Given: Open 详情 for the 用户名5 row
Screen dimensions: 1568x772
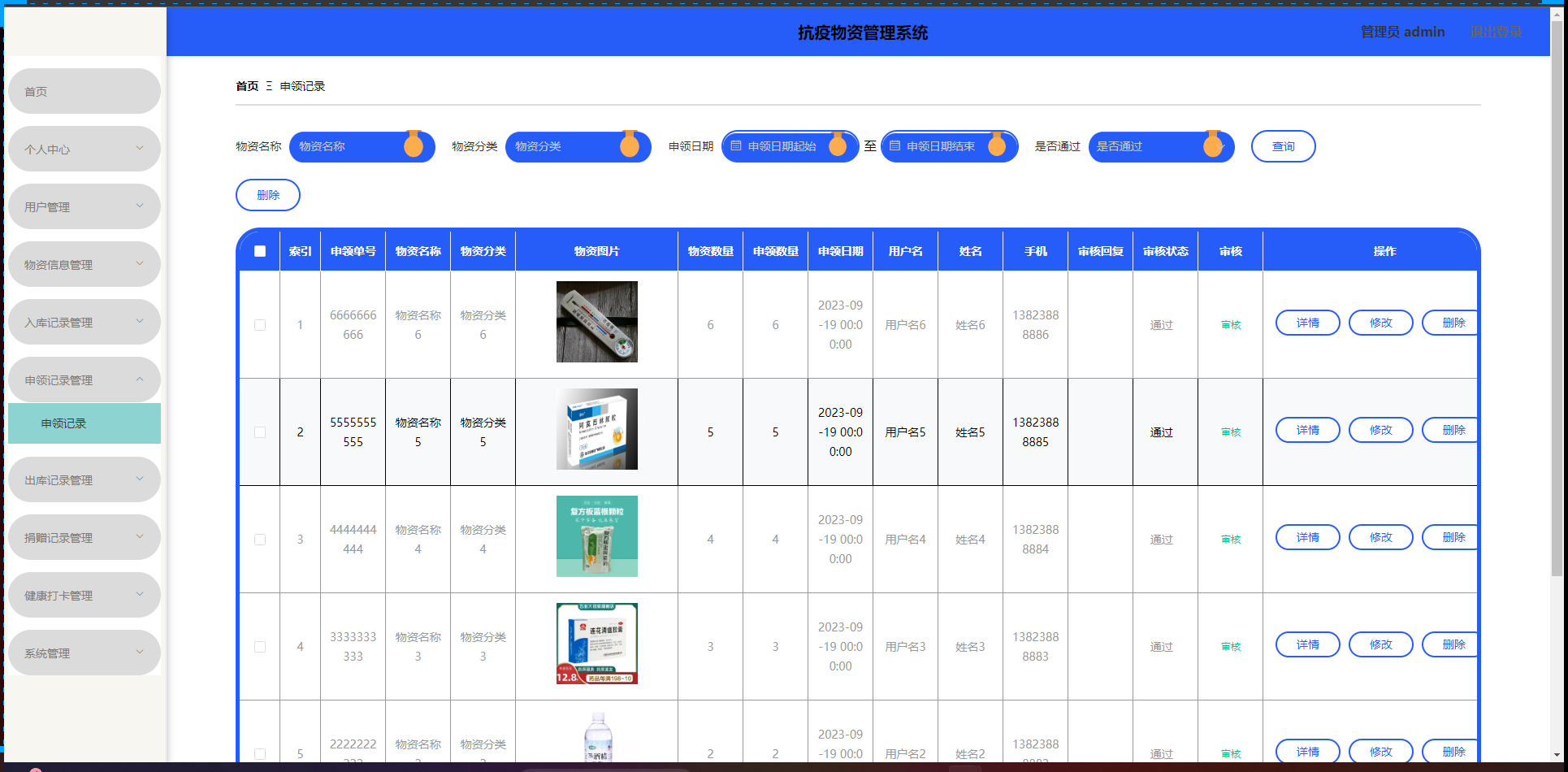Looking at the screenshot, I should [1308, 430].
